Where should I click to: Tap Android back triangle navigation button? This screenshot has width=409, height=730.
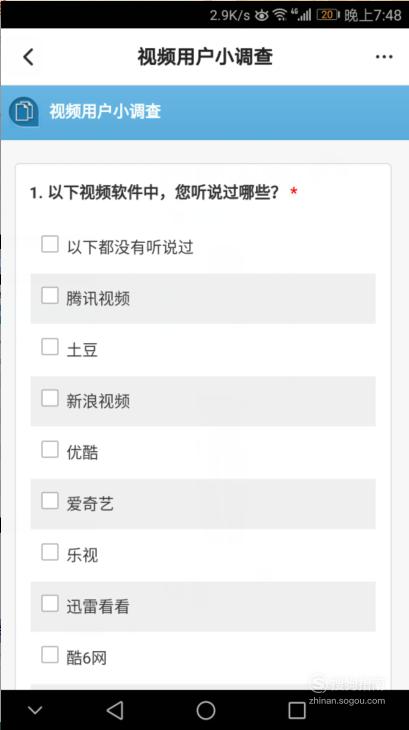(x=114, y=710)
